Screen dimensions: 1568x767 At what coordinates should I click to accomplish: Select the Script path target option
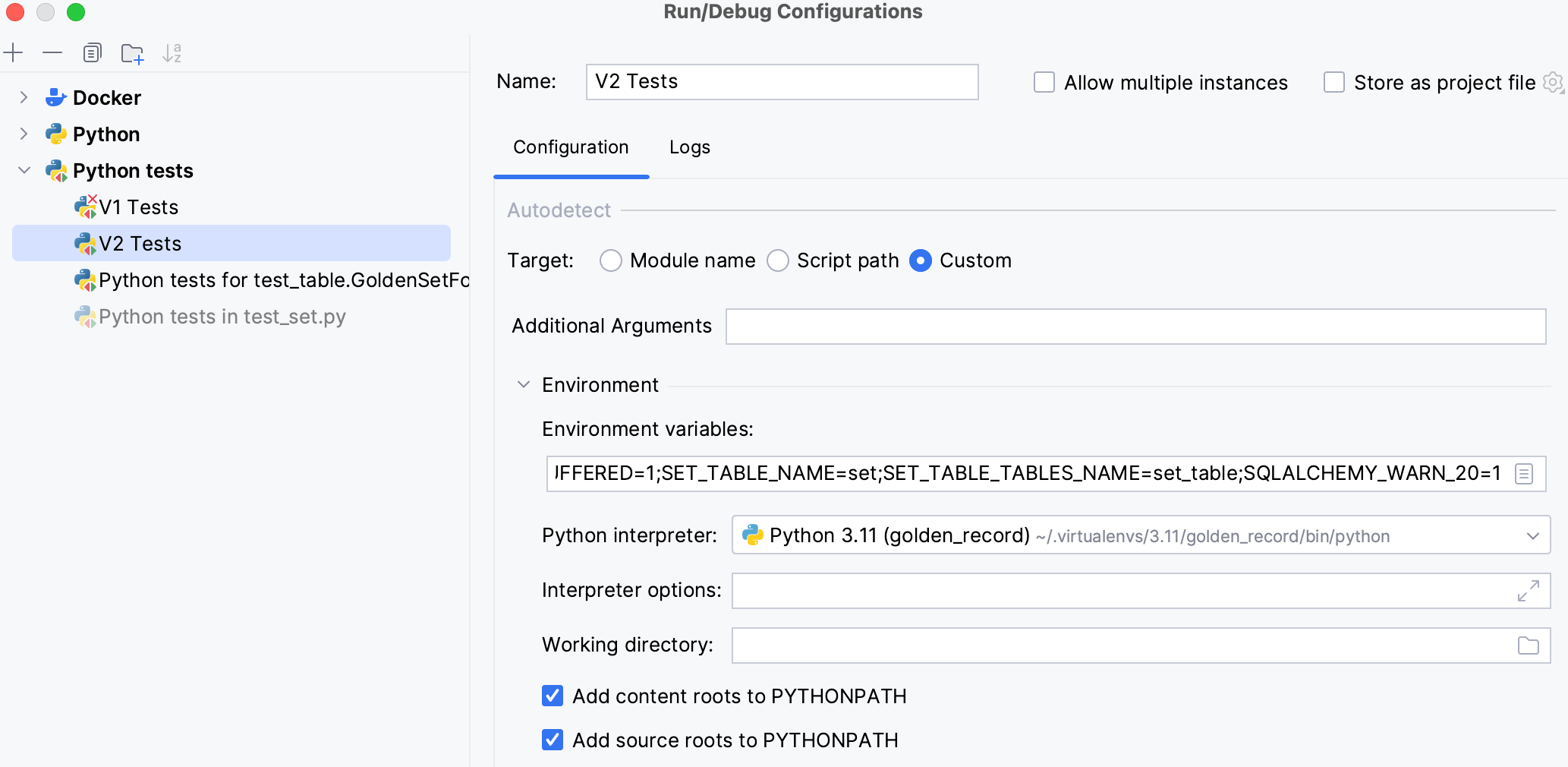[777, 260]
